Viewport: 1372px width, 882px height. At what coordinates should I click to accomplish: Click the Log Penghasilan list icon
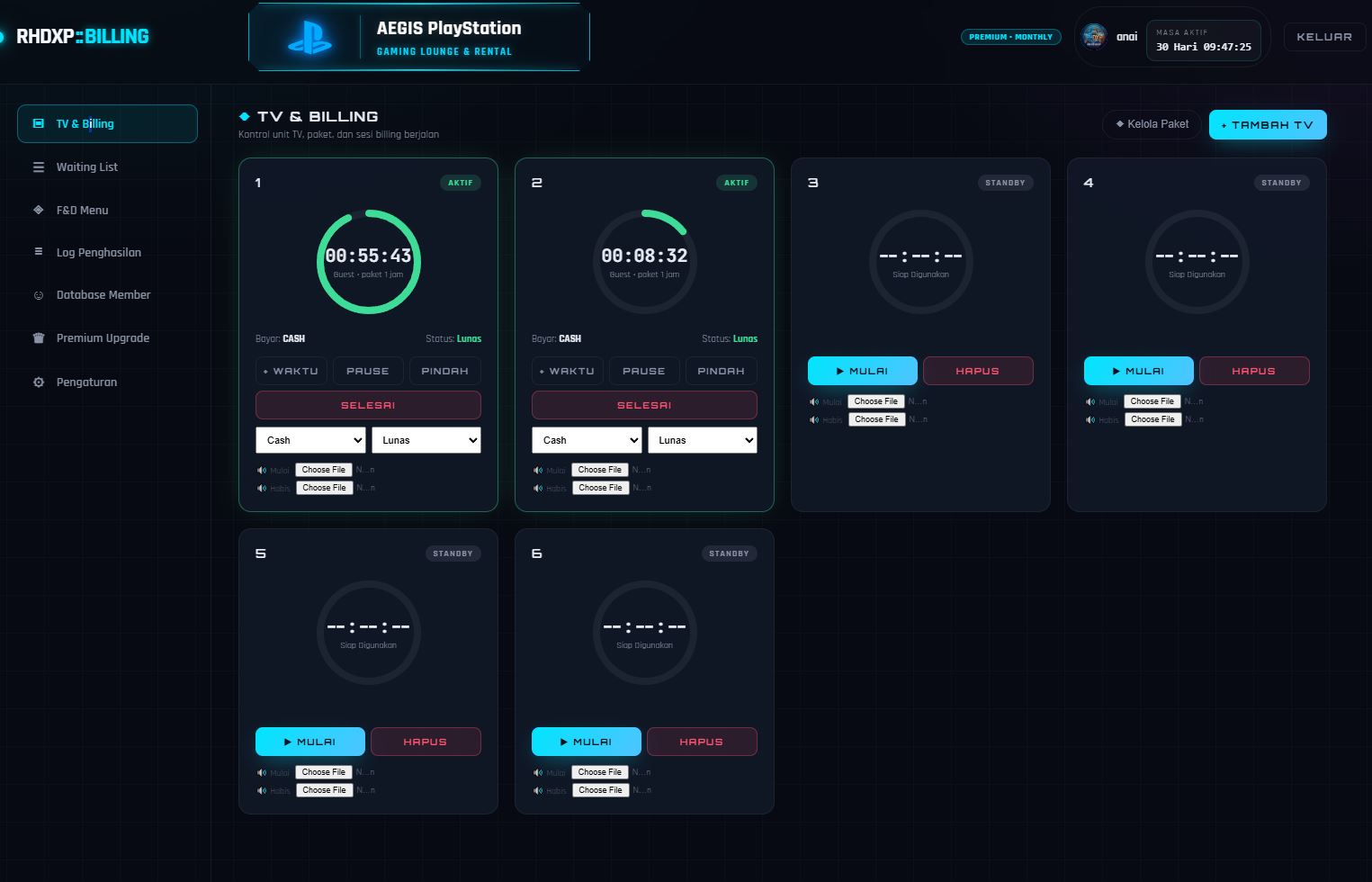coord(39,252)
